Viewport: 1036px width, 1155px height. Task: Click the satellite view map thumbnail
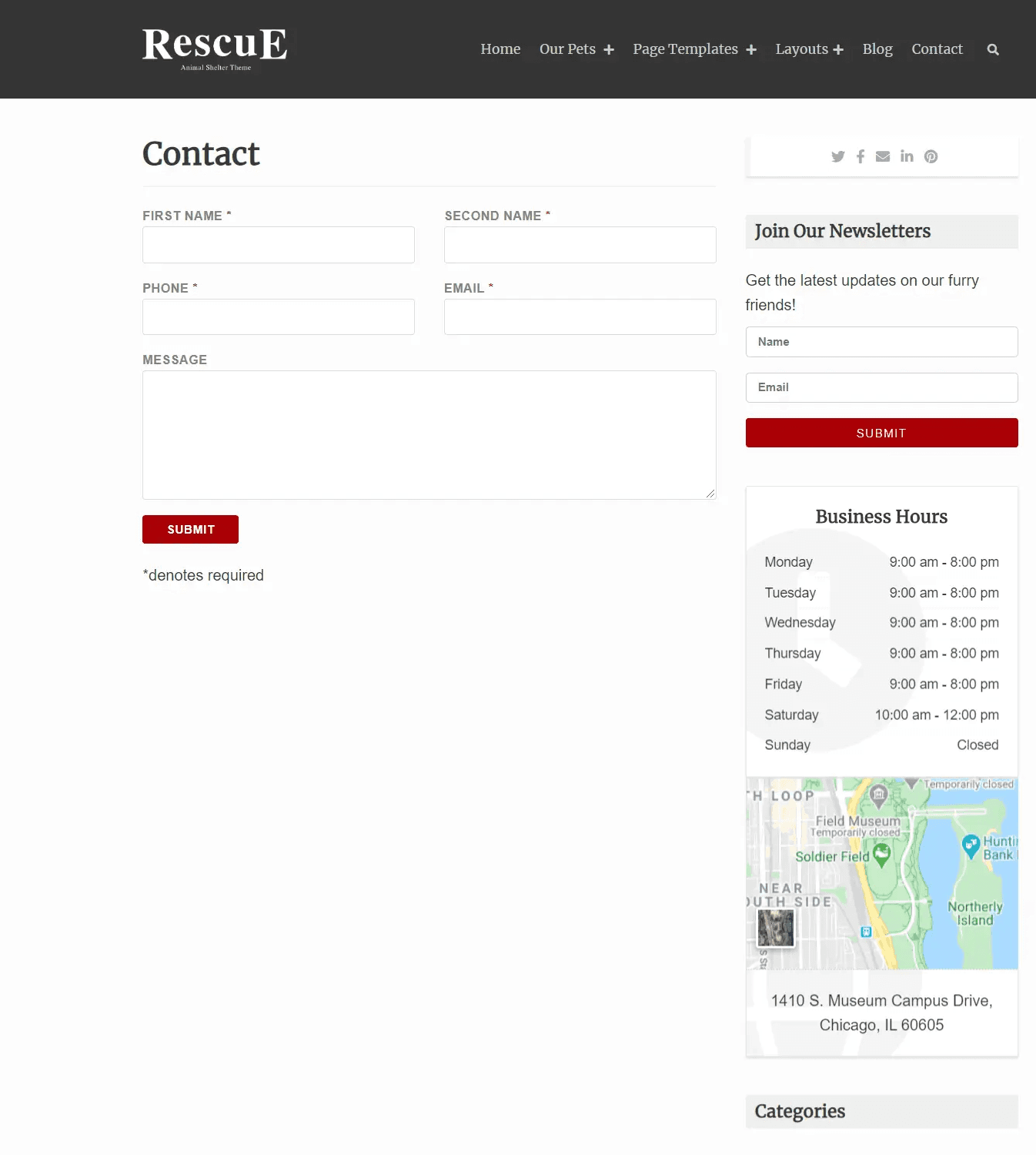coord(775,928)
